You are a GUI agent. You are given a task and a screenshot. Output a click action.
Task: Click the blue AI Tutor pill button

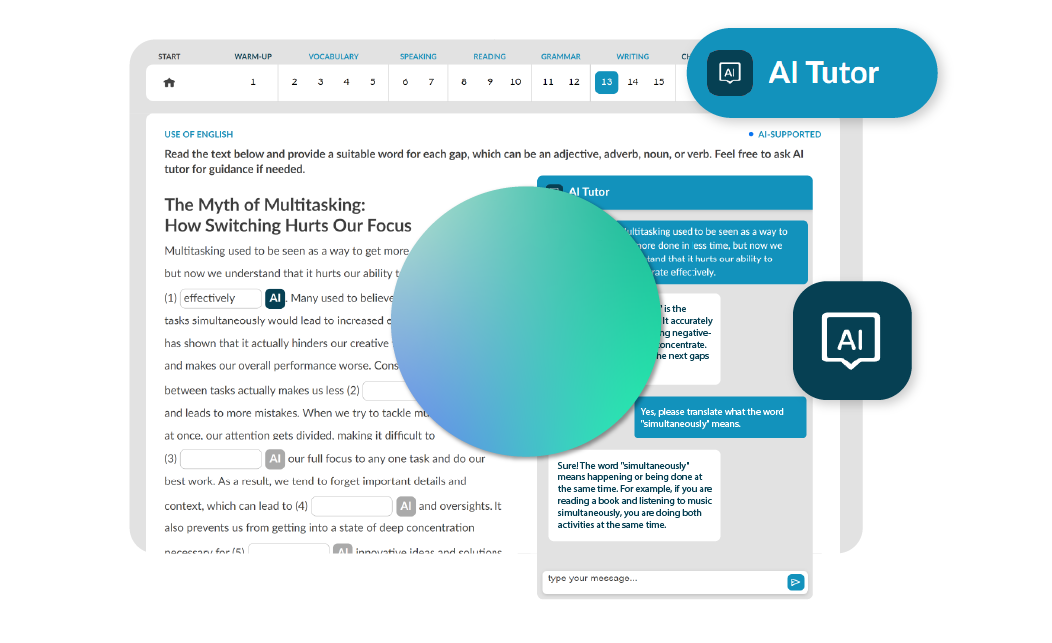[812, 73]
